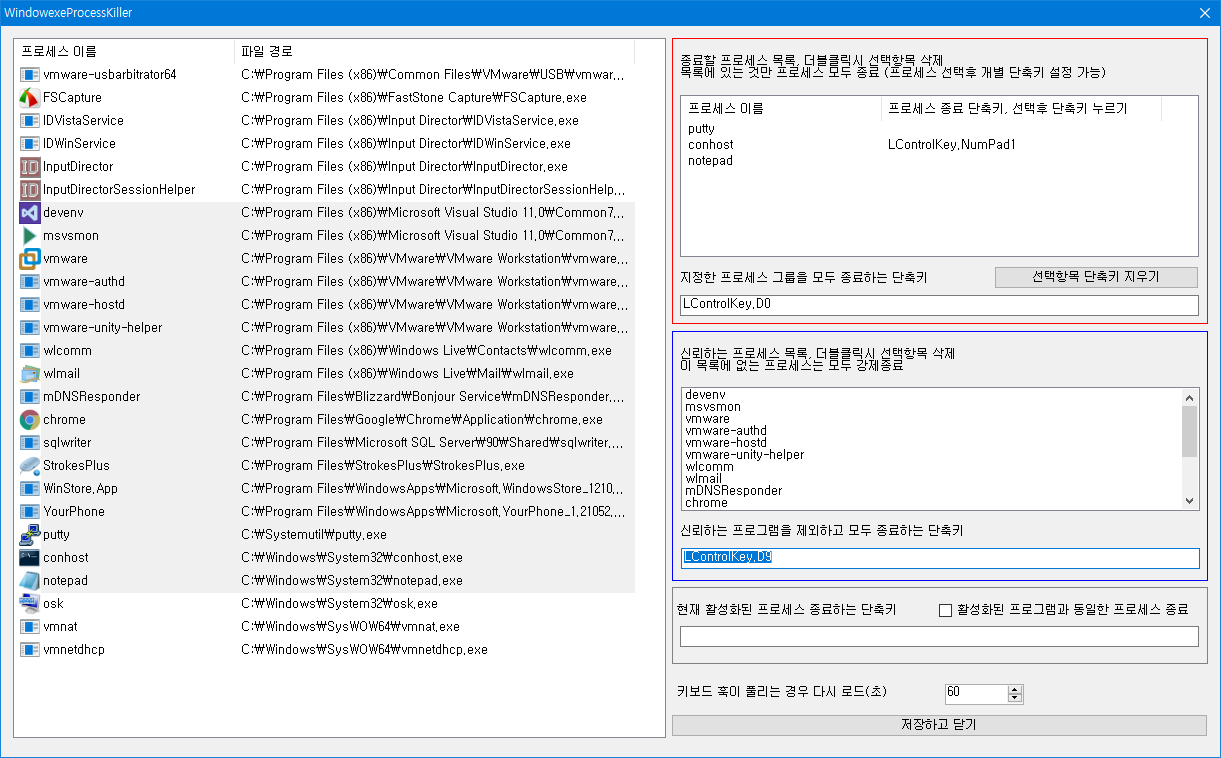Click the vmware-usbarbitrator64 process icon

(29, 75)
